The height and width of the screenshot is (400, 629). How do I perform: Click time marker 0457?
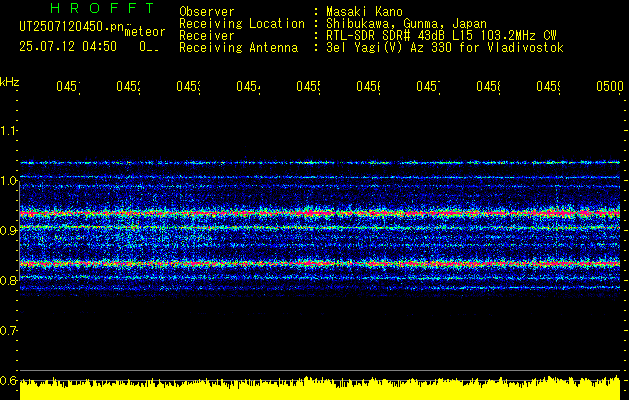click(x=428, y=87)
